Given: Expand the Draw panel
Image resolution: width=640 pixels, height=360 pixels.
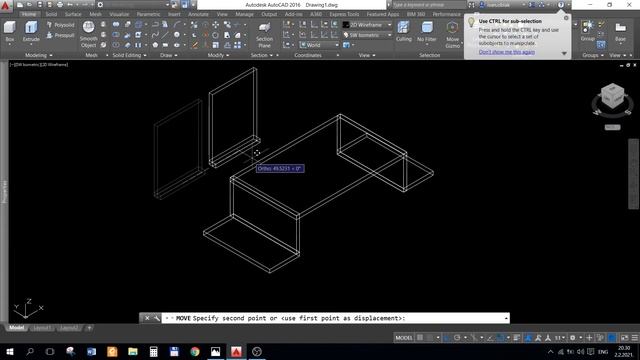Looking at the screenshot, I should [x=169, y=55].
